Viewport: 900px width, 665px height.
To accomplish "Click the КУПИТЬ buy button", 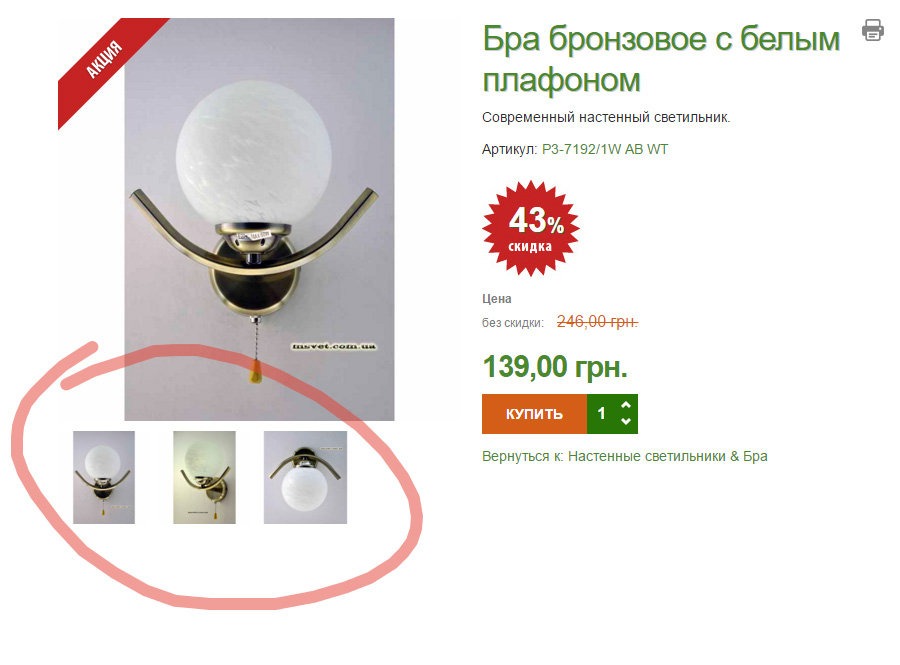I will tap(534, 414).
